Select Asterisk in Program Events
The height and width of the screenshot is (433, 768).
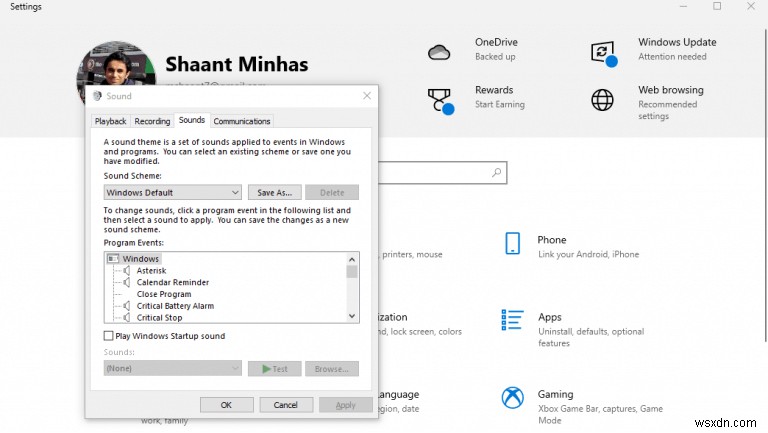(x=151, y=270)
